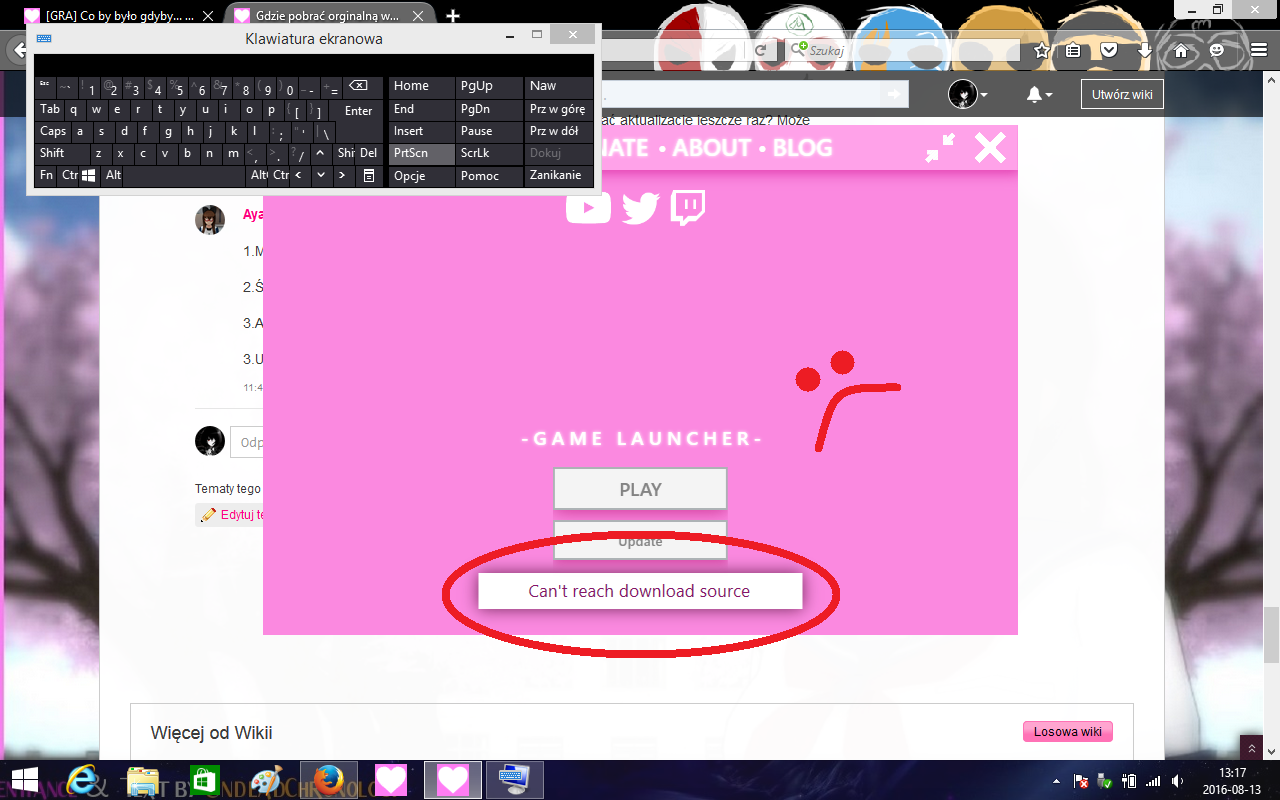Open the Twitter bird icon in launcher

[x=640, y=207]
